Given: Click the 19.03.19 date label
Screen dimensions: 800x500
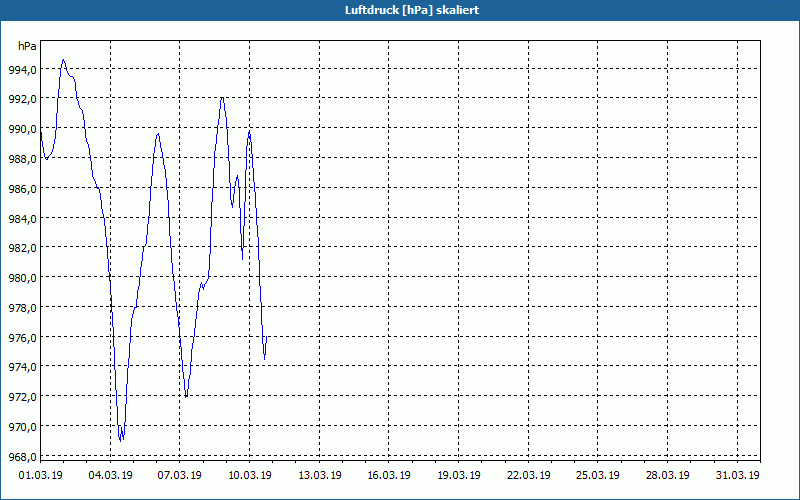Looking at the screenshot, I should pyautogui.click(x=459, y=476).
